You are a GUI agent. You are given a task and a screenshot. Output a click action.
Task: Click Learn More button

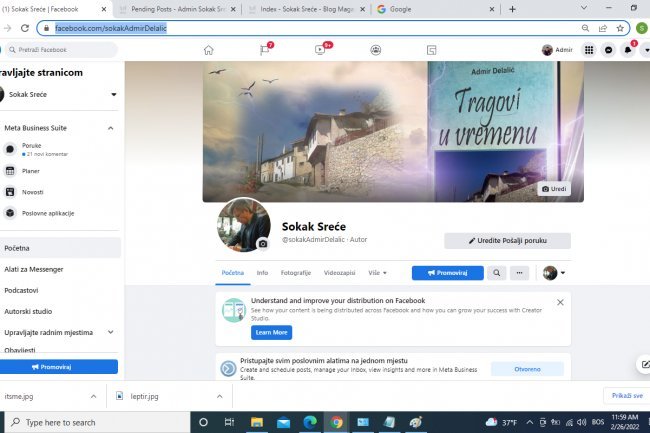(x=271, y=332)
